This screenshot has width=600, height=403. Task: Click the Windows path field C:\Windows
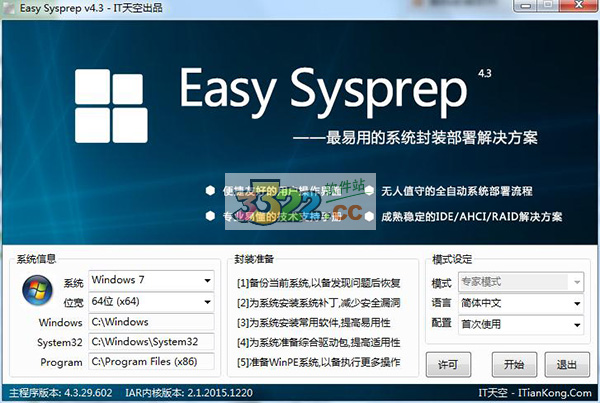tap(151, 322)
